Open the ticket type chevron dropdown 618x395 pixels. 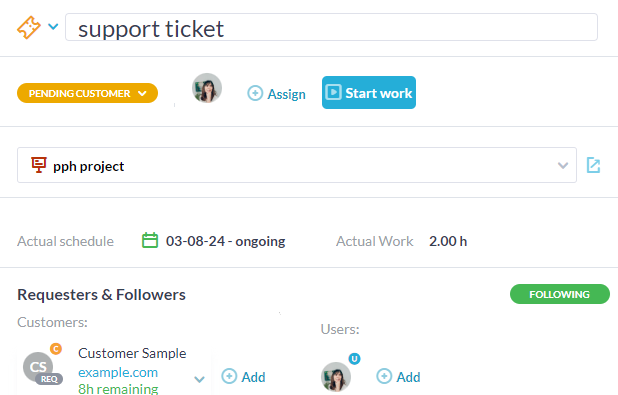(53, 27)
